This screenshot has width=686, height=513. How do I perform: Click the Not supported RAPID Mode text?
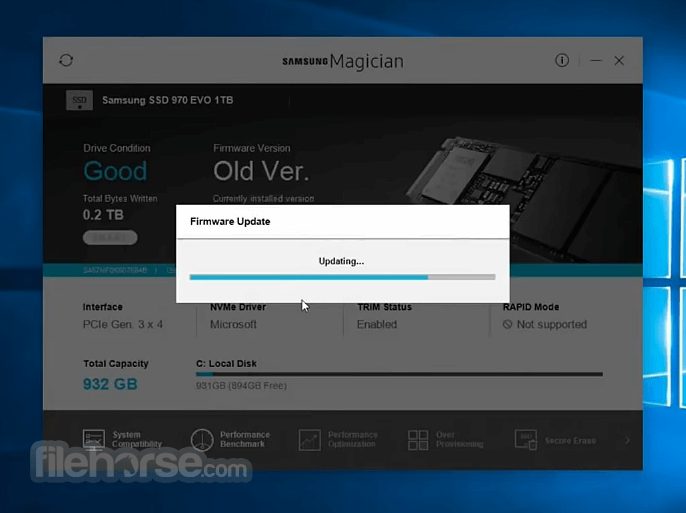552,325
